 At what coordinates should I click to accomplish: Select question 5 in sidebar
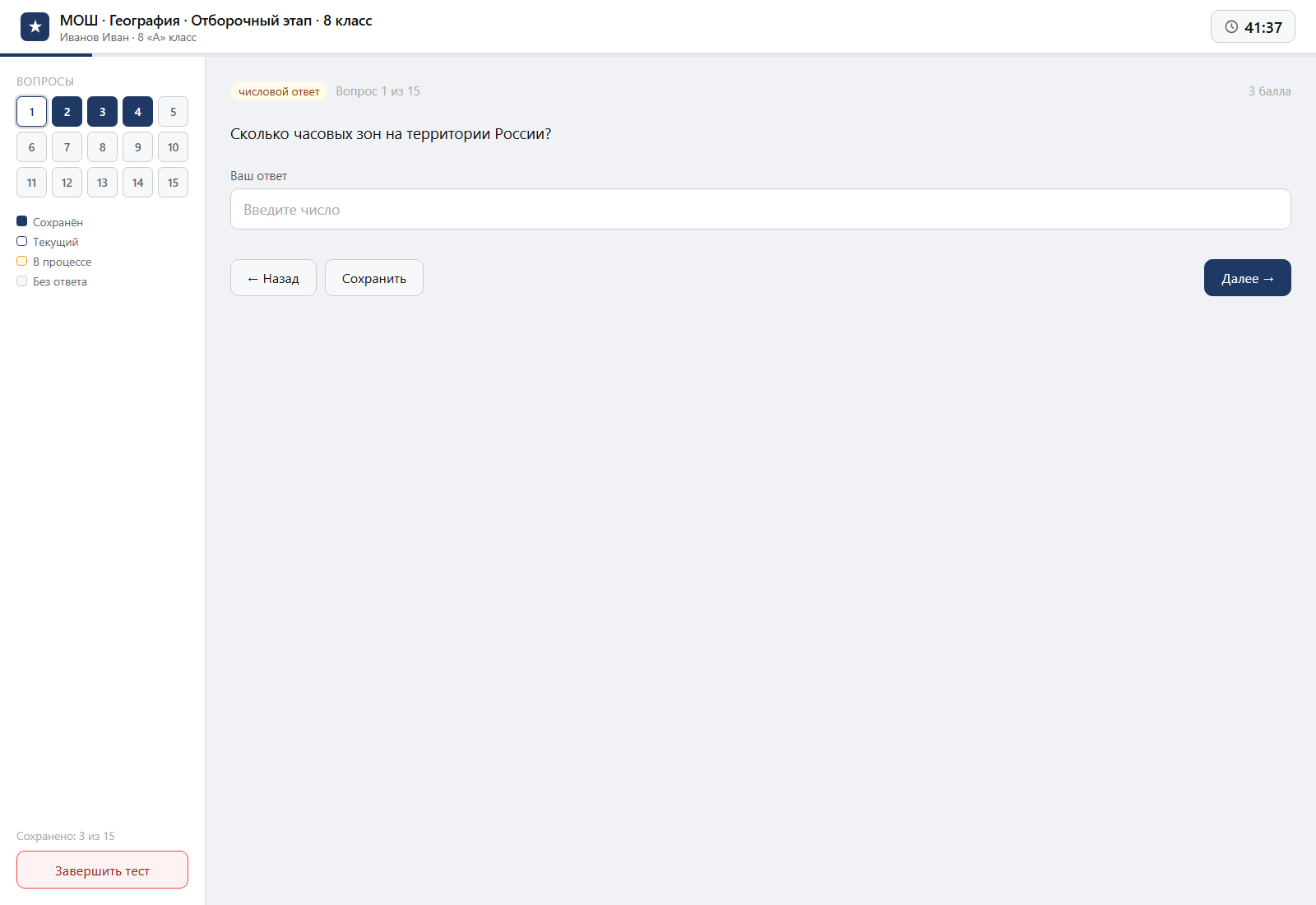pos(173,112)
